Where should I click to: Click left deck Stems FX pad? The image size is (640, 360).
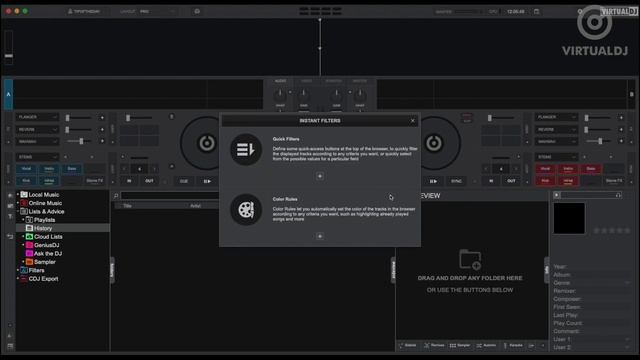[95, 180]
